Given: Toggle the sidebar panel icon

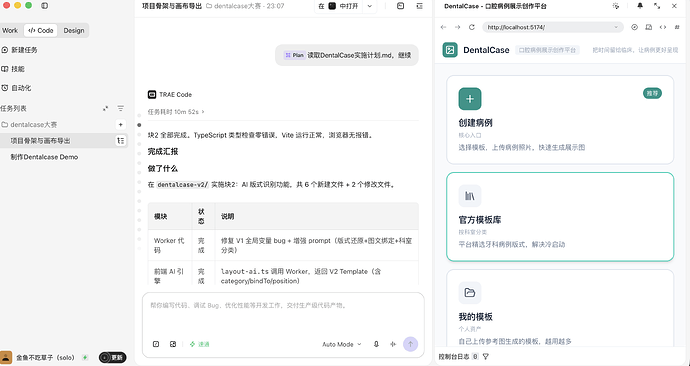Looking at the screenshot, I should (x=44, y=6).
